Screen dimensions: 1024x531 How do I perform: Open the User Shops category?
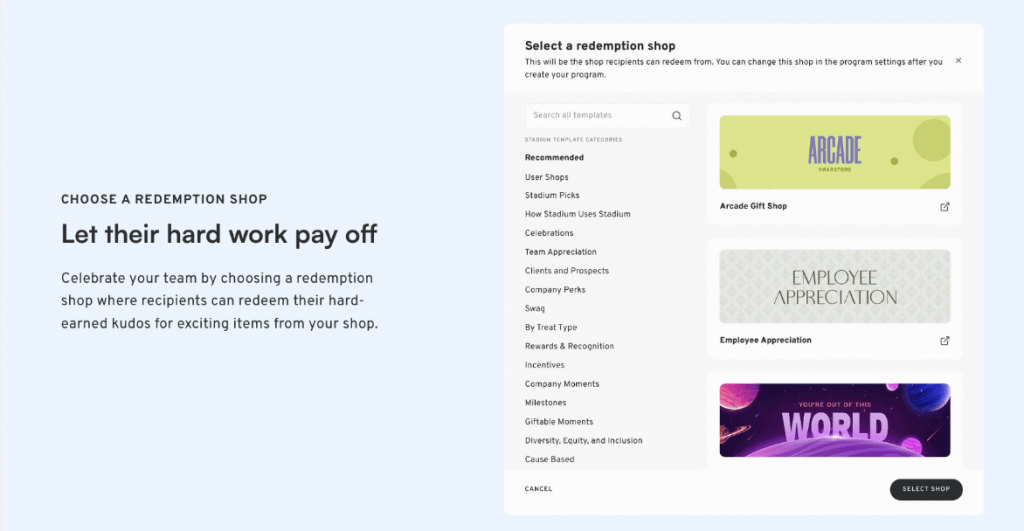coord(547,177)
